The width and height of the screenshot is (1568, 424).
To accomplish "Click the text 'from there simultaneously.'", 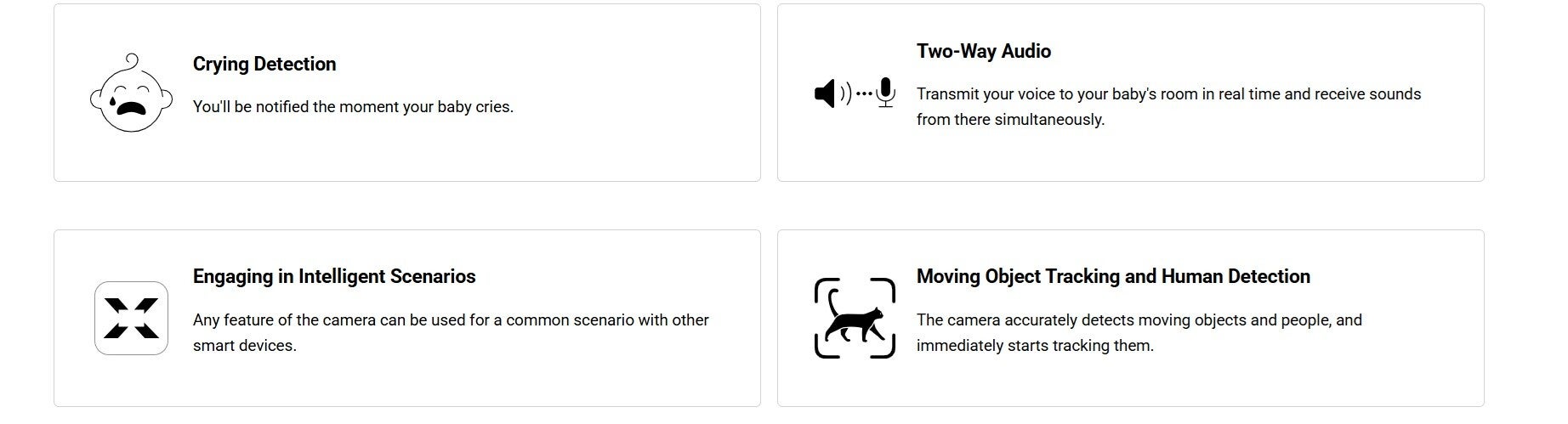I will (x=1010, y=119).
